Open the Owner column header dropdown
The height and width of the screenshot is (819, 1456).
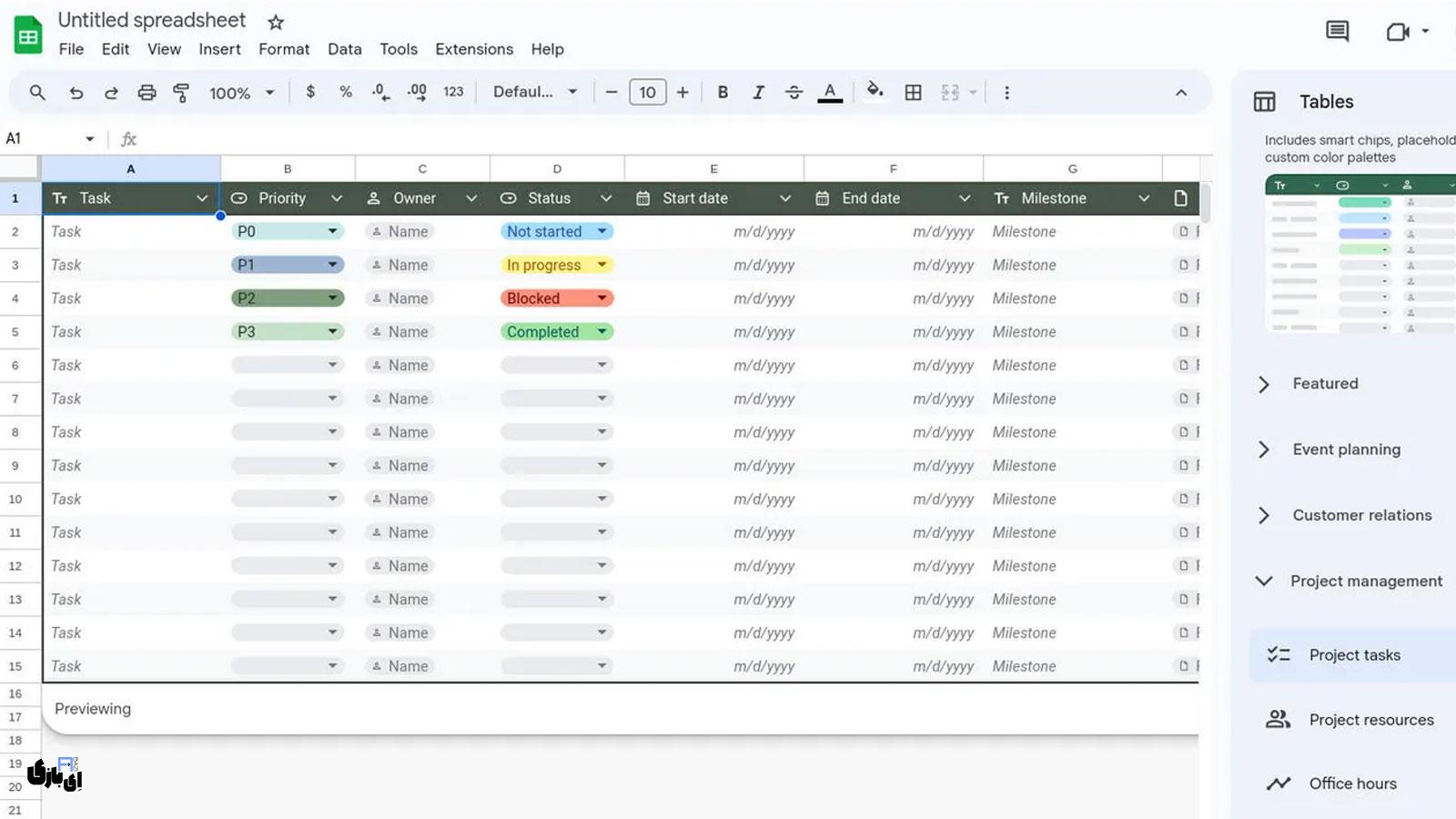[x=471, y=198]
